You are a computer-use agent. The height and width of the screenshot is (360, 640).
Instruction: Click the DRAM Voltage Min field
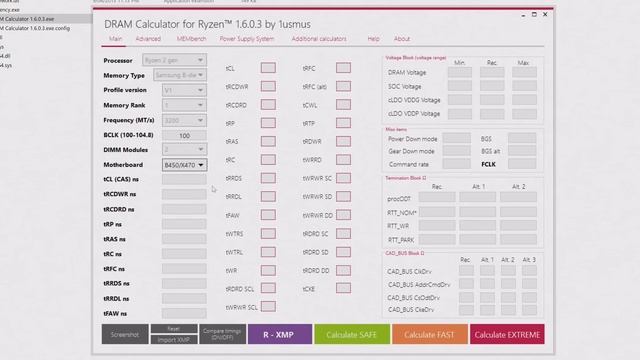[x=460, y=72]
